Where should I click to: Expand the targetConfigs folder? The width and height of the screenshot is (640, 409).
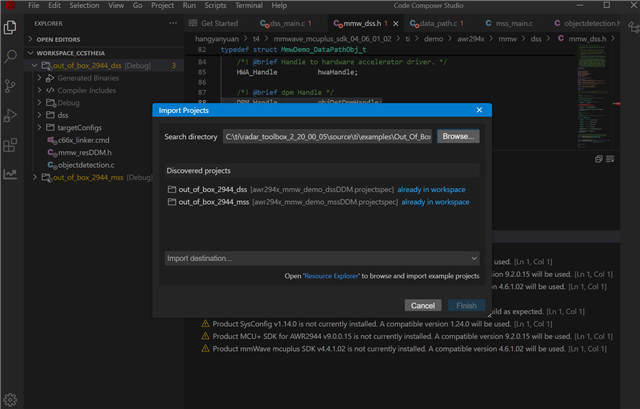click(x=39, y=127)
